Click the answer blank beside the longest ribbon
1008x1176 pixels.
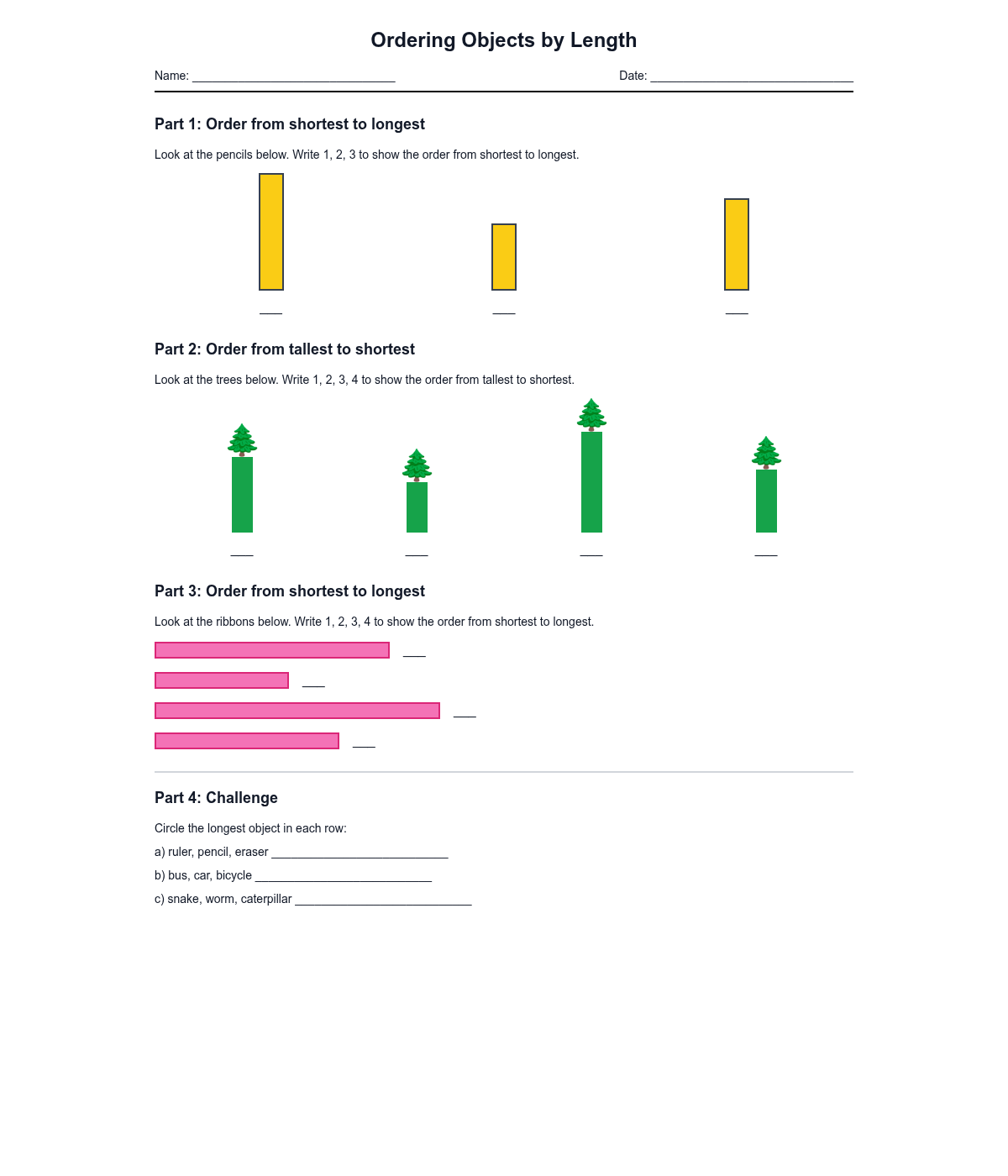coord(465,712)
